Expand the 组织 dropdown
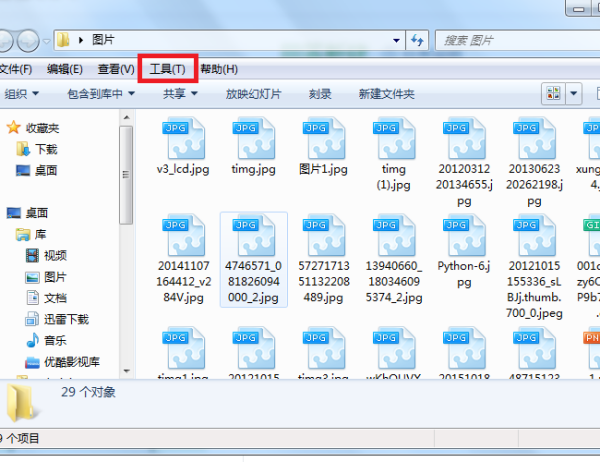The width and height of the screenshot is (600, 462). [21, 94]
